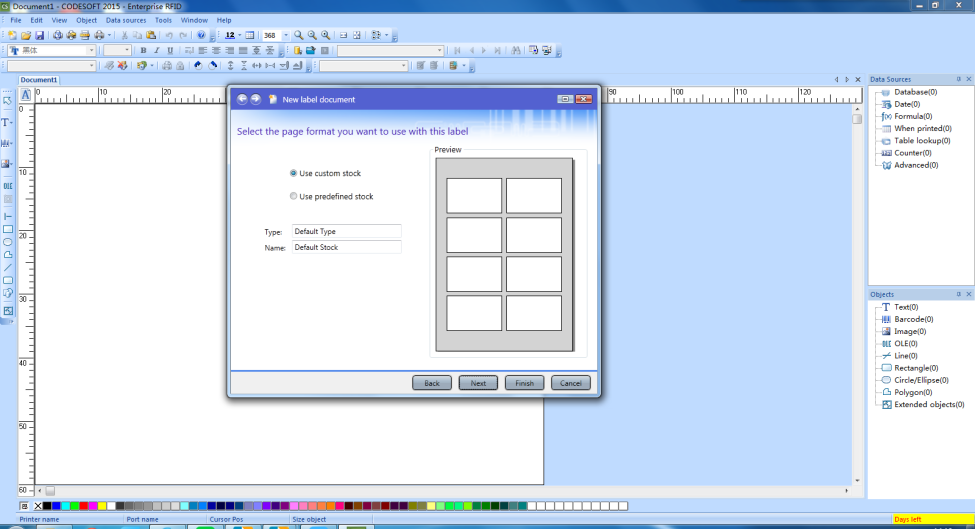Screen dimensions: 975x529
Task: Click wizard navigate-back arrow icon
Action: (242, 99)
